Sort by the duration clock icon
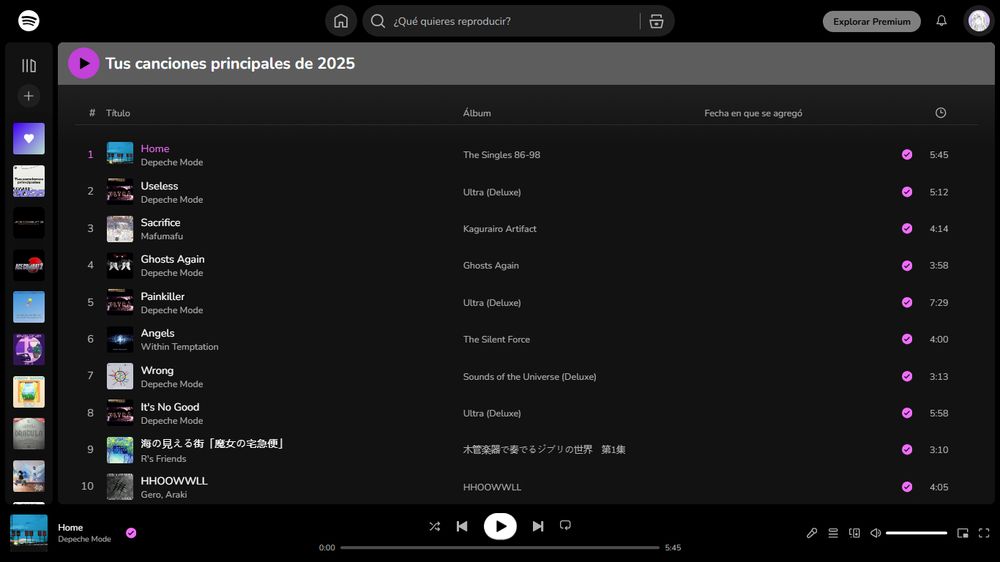1000x562 pixels. 941,113
